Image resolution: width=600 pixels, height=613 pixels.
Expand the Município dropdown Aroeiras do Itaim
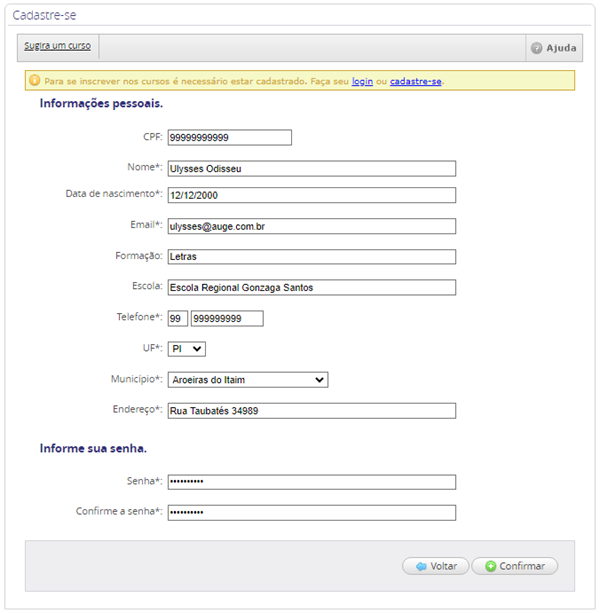coord(248,380)
